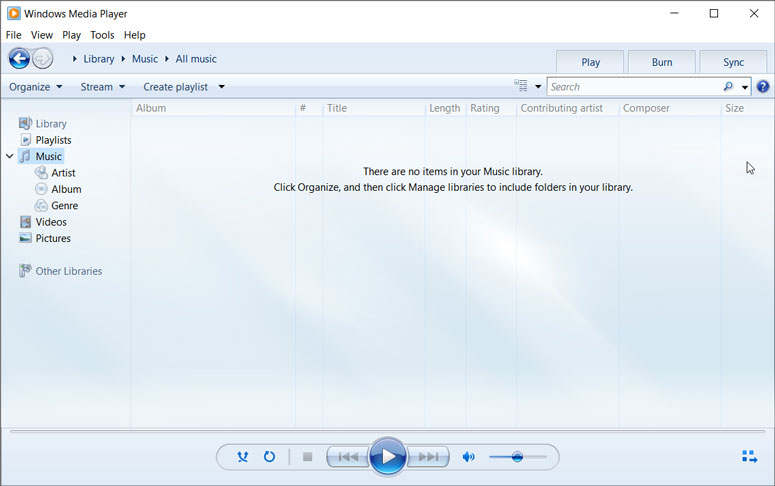Click Library in the breadcrumb
This screenshot has width=775, height=486.
(x=98, y=59)
